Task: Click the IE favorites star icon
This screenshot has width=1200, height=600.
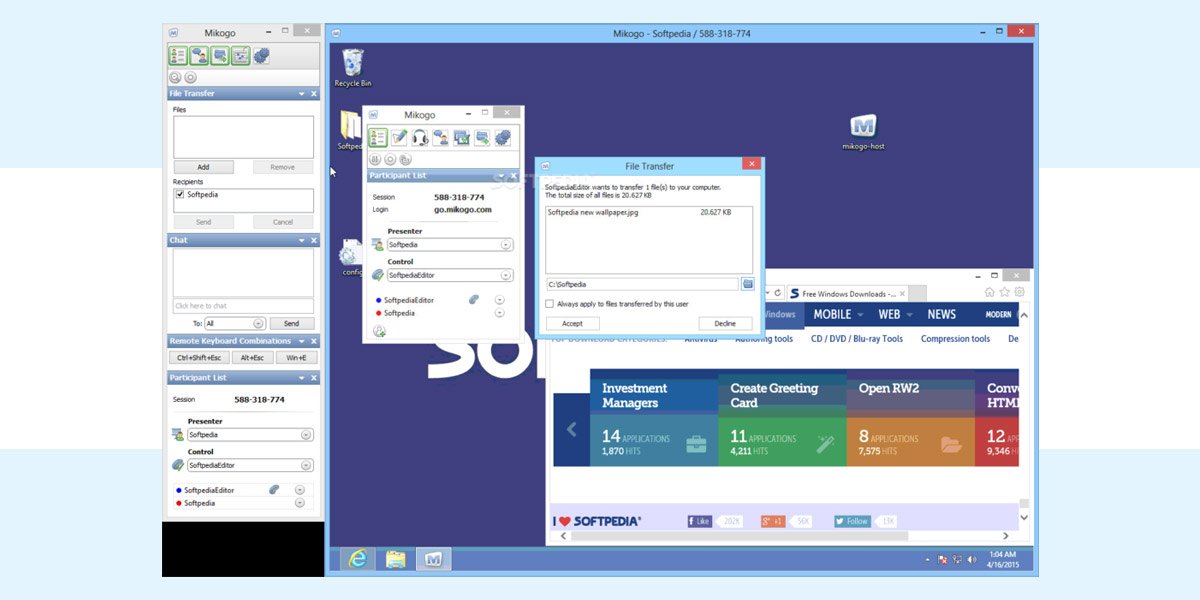Action: 1004,292
